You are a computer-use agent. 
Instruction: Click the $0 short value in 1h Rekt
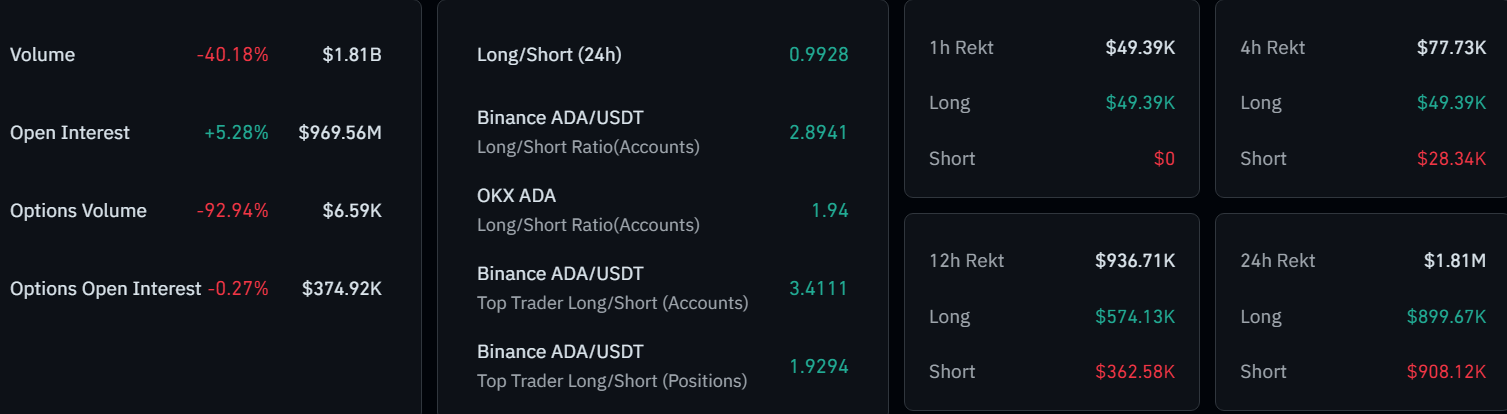coord(1163,159)
